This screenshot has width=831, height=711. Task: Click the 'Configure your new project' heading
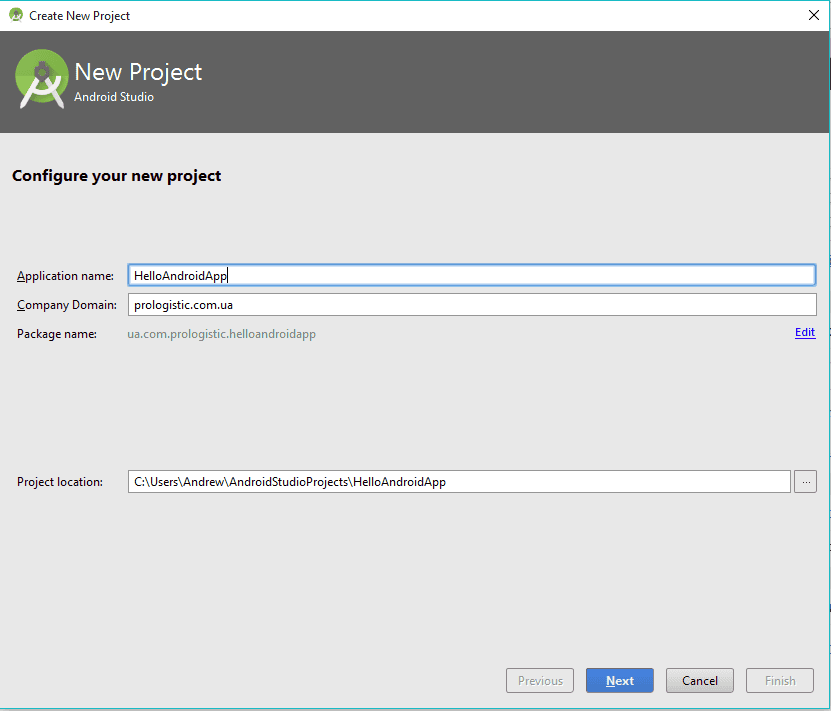(x=117, y=176)
